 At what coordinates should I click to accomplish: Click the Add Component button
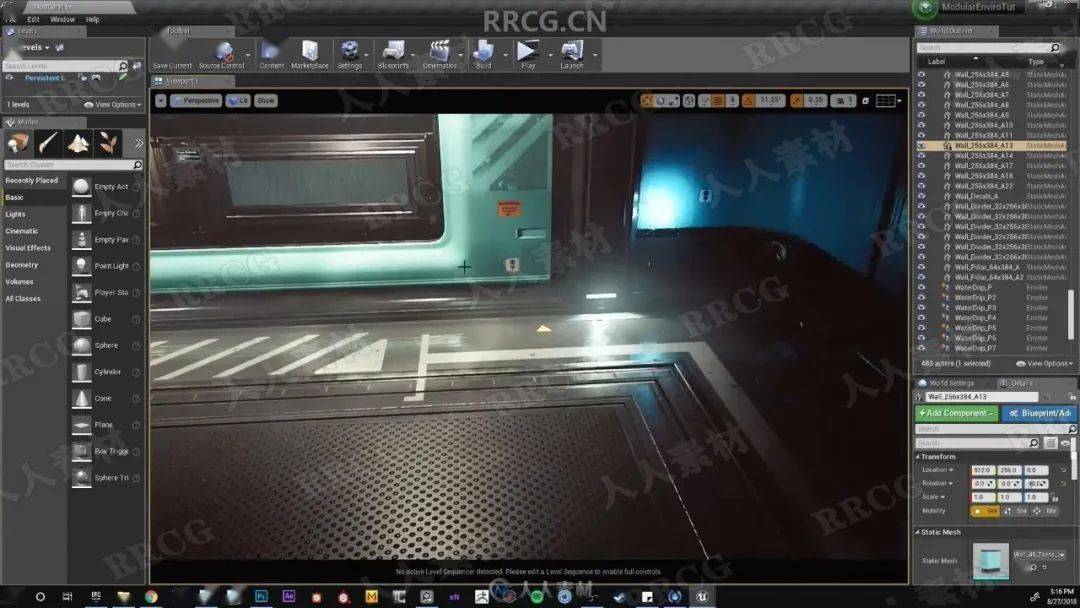[956, 413]
